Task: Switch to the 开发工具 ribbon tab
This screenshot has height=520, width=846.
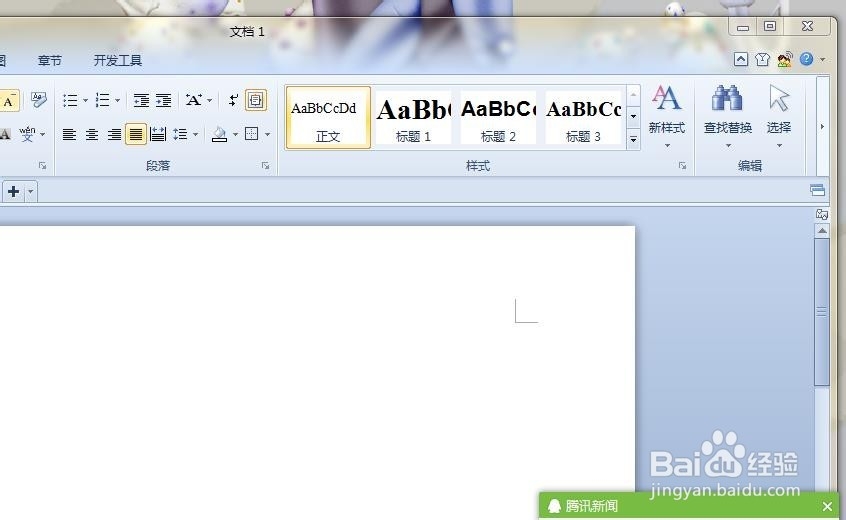Action: click(x=118, y=60)
